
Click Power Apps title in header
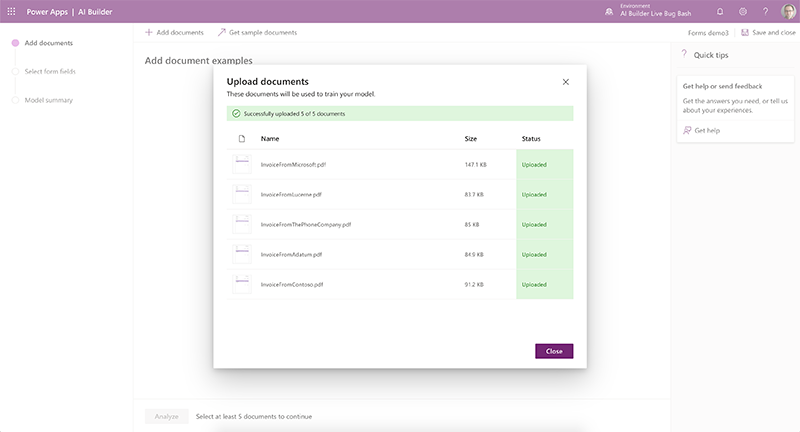[47, 12]
